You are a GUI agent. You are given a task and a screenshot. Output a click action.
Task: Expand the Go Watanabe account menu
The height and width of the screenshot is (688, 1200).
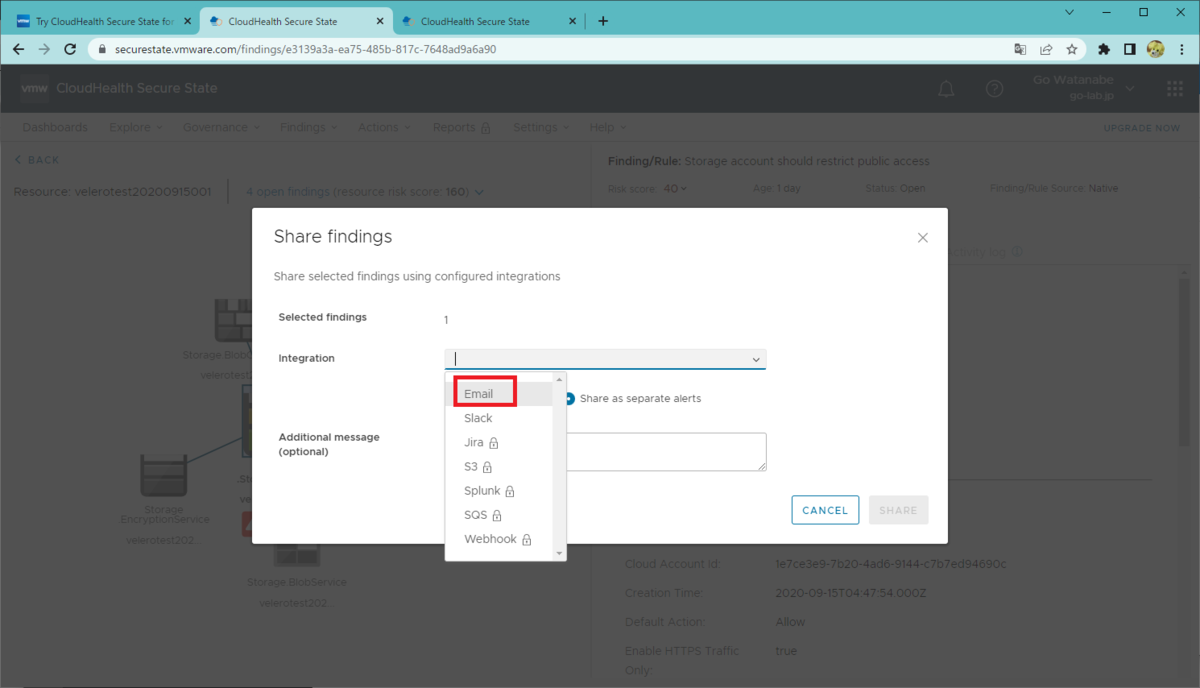pyautogui.click(x=1084, y=88)
